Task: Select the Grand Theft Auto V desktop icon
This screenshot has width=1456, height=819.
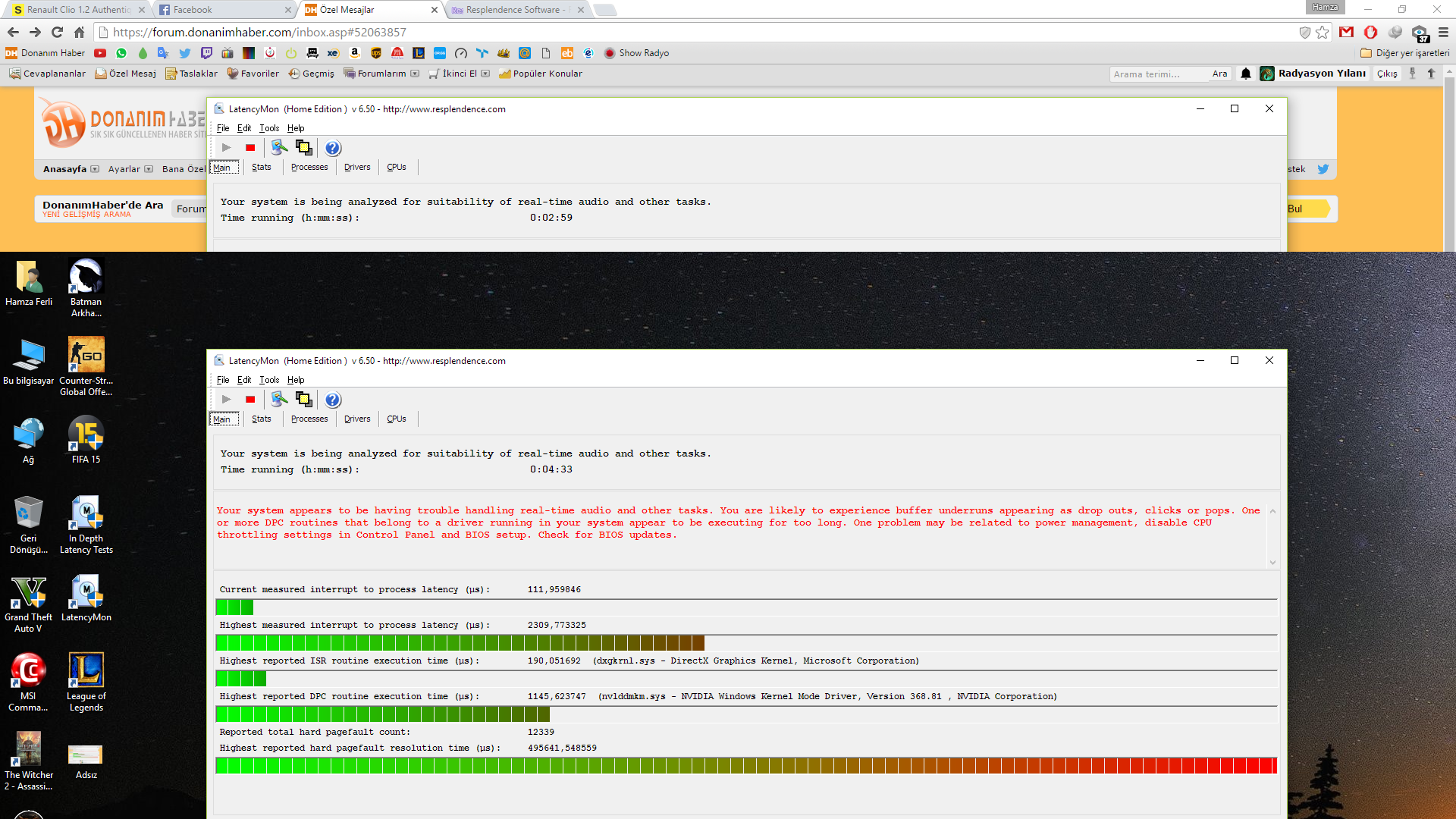Action: point(28,604)
